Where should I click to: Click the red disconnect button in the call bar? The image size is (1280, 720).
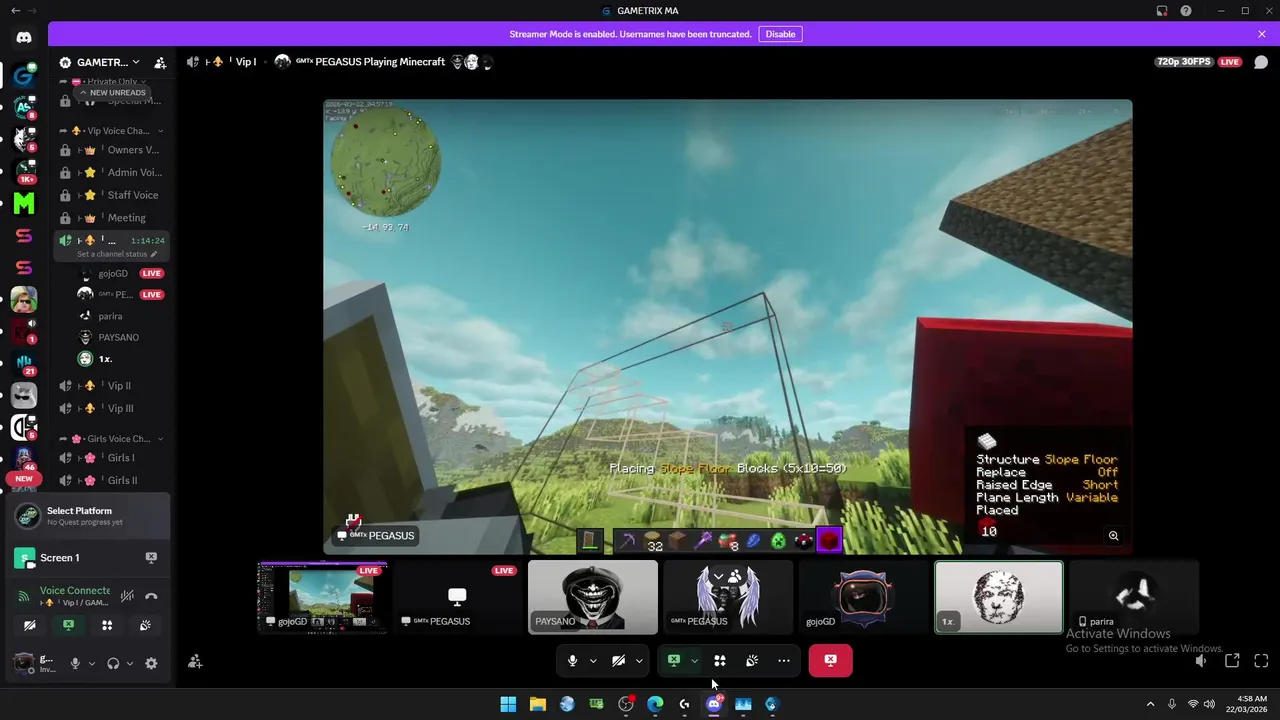[x=830, y=660]
